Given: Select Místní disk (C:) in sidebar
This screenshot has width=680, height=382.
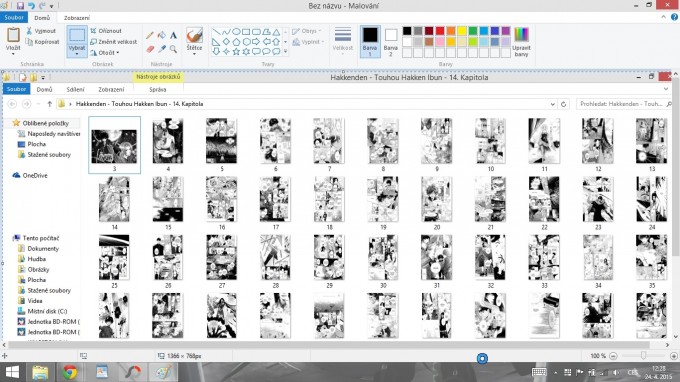Looking at the screenshot, I should 47,311.
